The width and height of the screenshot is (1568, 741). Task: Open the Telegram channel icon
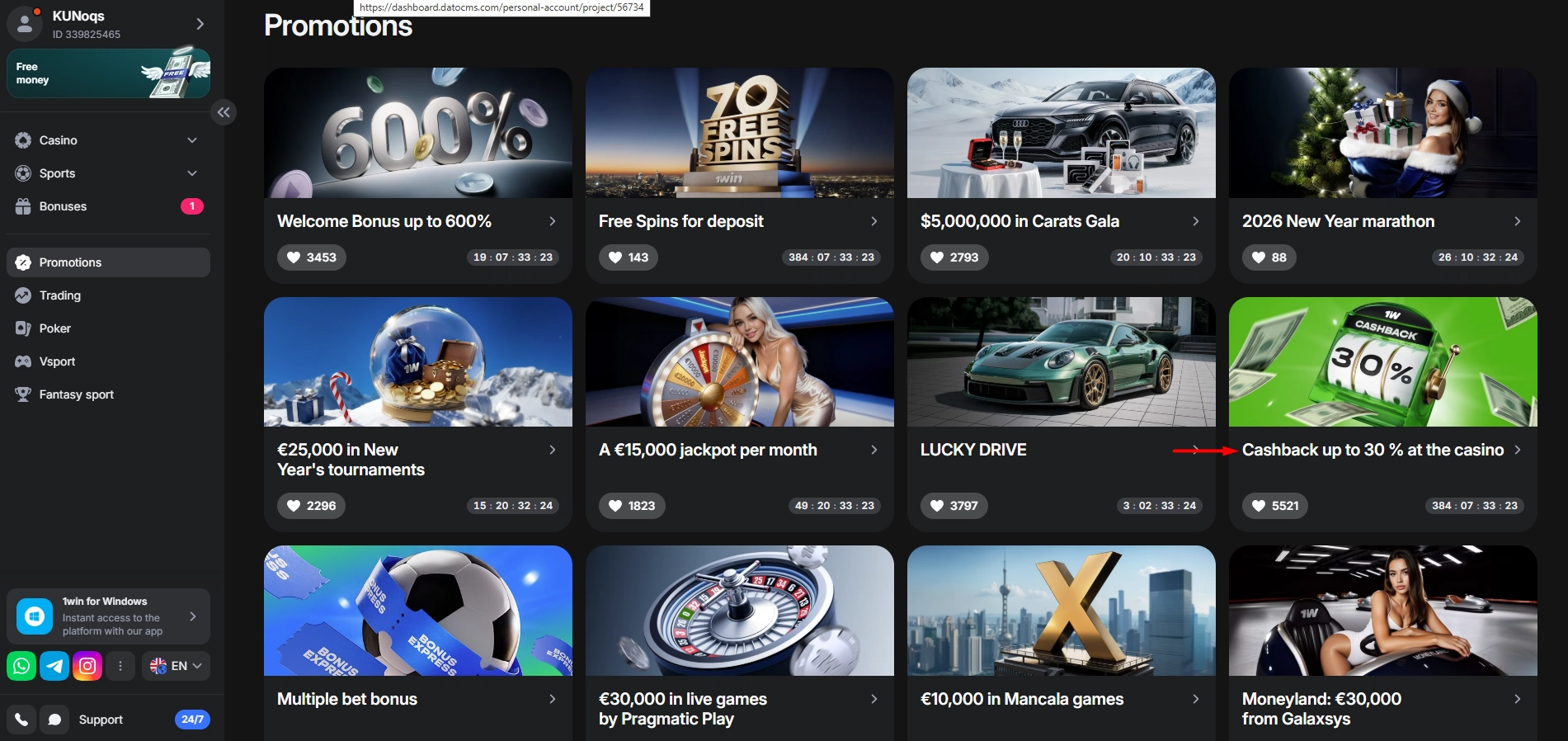[x=54, y=666]
